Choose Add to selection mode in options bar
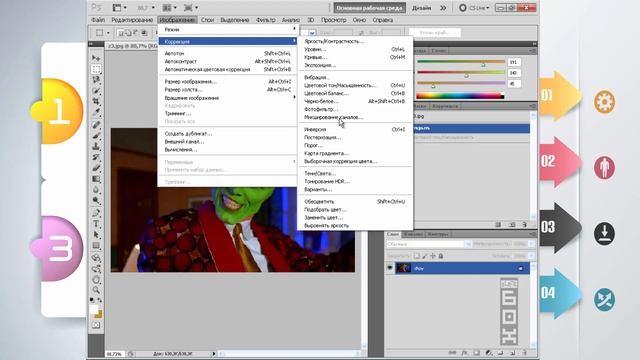 (x=128, y=33)
